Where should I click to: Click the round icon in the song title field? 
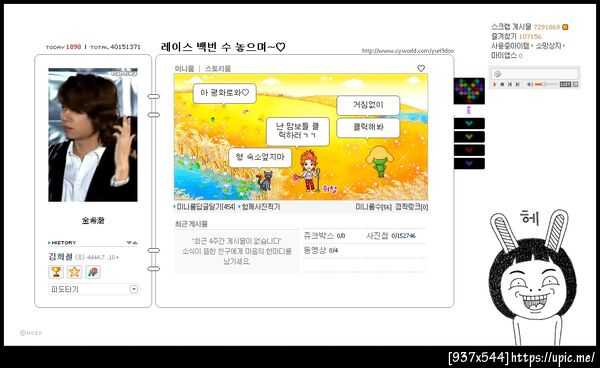497,74
